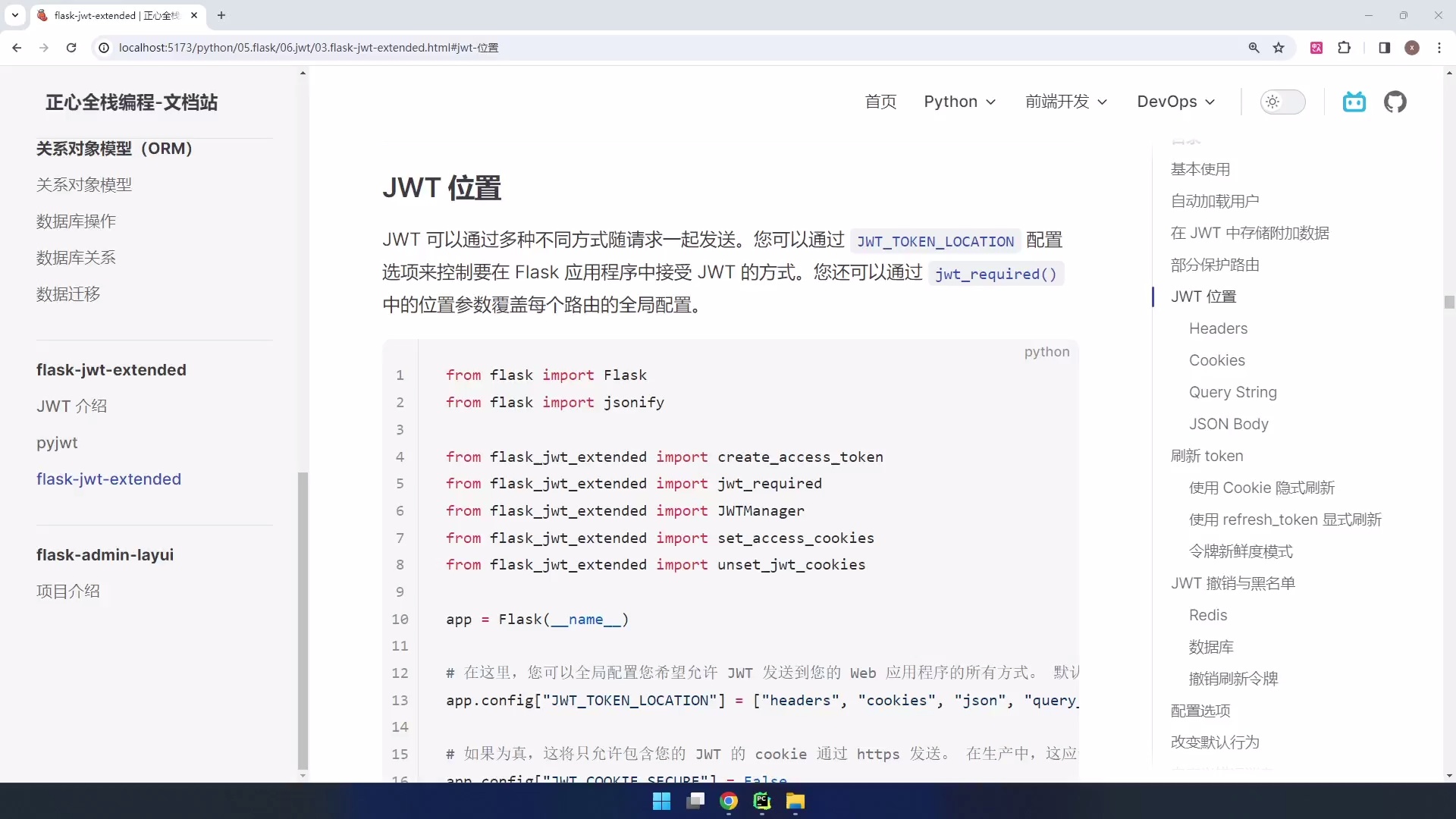Expand the Python navigation dropdown
Image resolution: width=1456 pixels, height=819 pixels.
[x=960, y=102]
